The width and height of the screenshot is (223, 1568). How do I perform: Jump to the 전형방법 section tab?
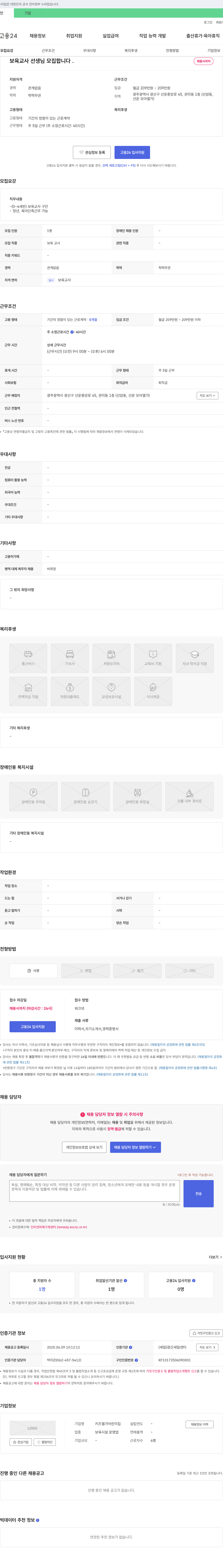[173, 50]
